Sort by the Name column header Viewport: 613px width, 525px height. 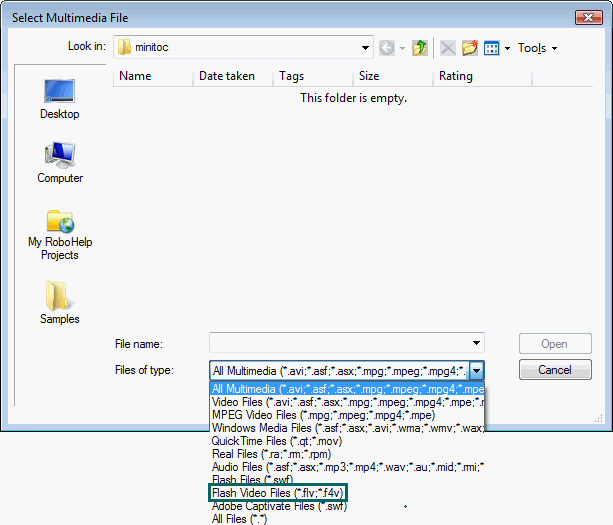coord(135,76)
